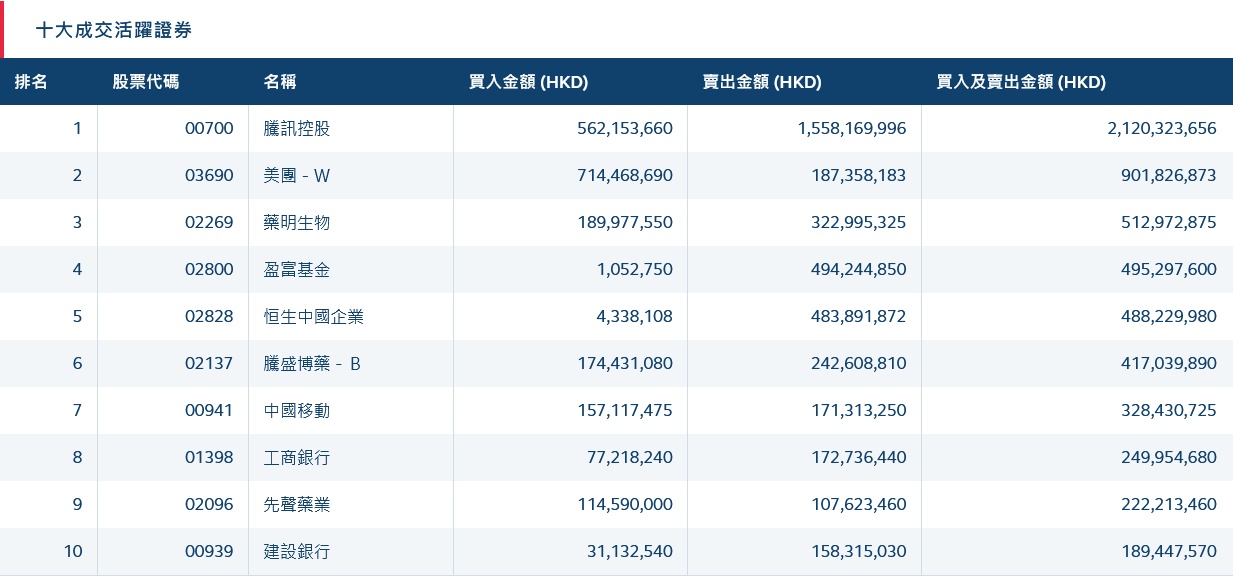Click the 股票代碼 column header
The height and width of the screenshot is (577, 1233).
146,82
